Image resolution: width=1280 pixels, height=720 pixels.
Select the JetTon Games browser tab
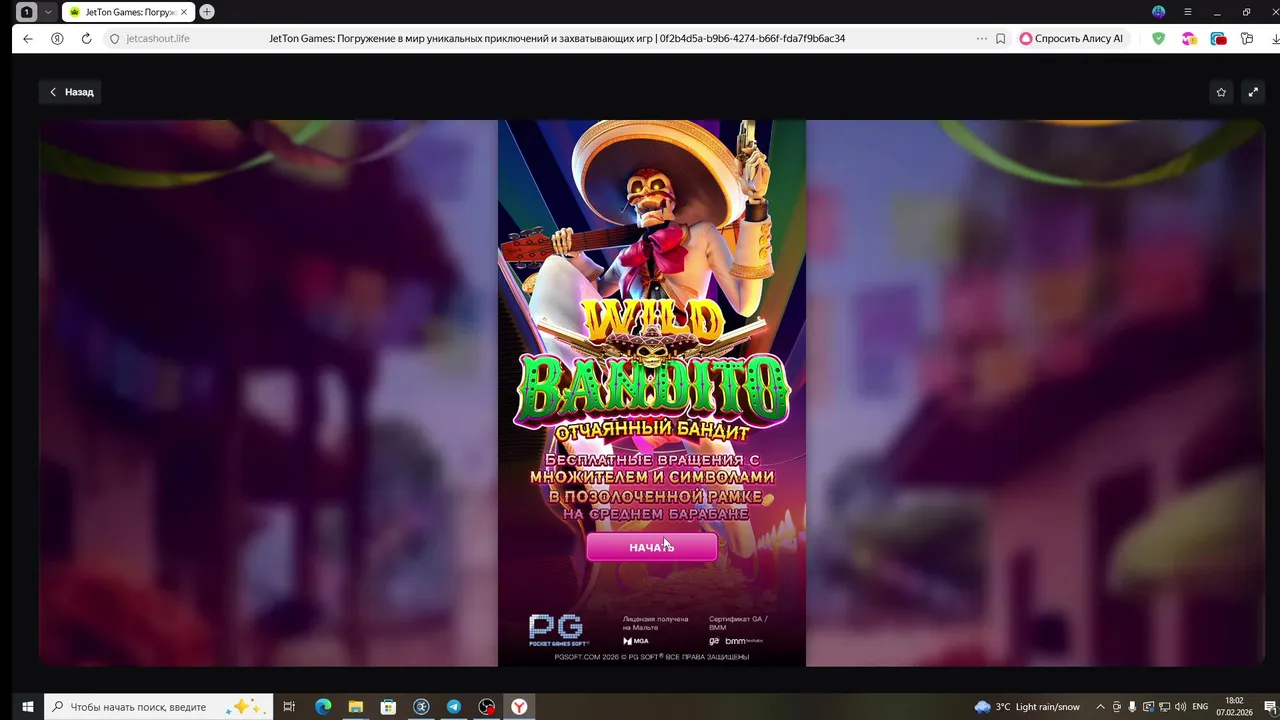pyautogui.click(x=127, y=12)
